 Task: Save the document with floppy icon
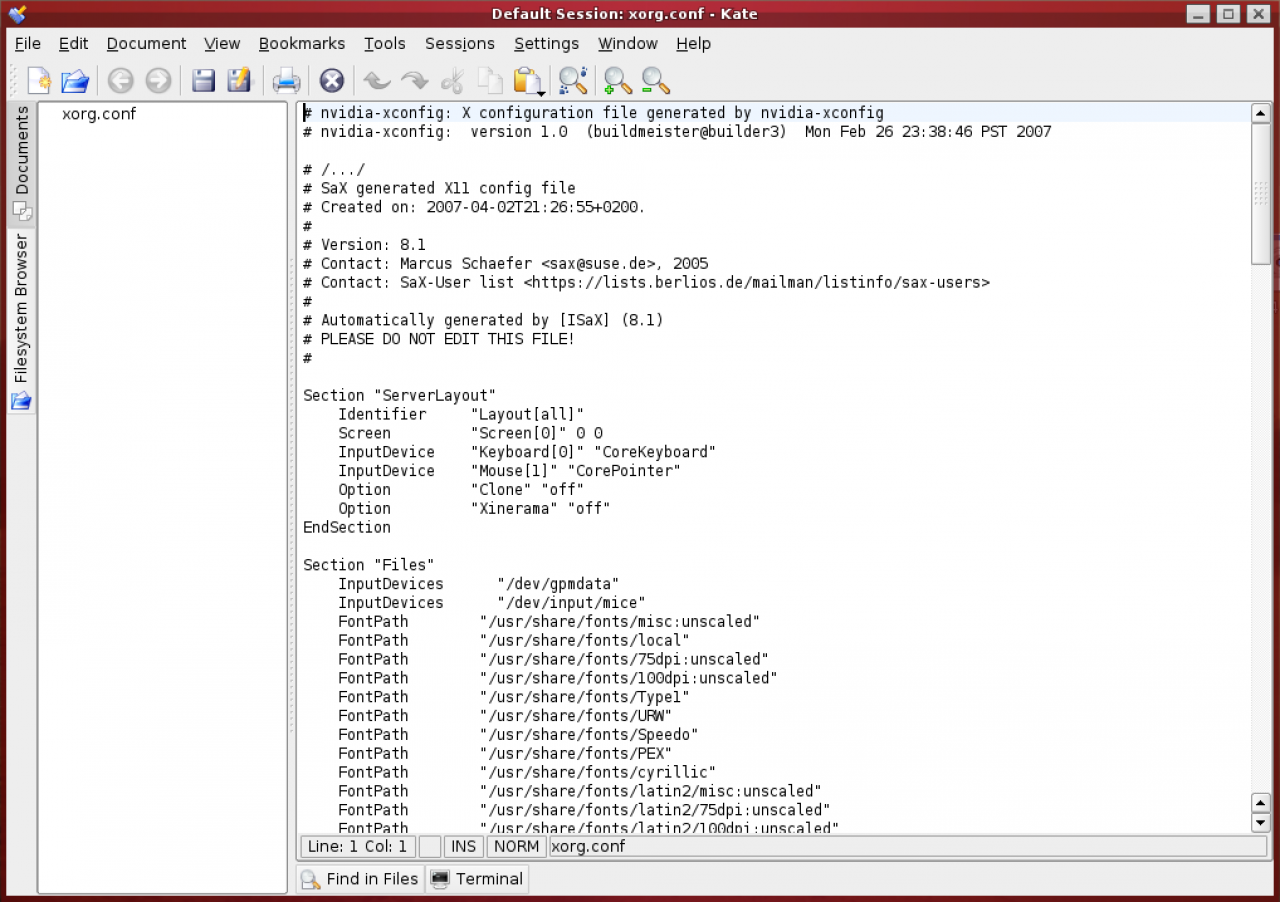click(203, 80)
